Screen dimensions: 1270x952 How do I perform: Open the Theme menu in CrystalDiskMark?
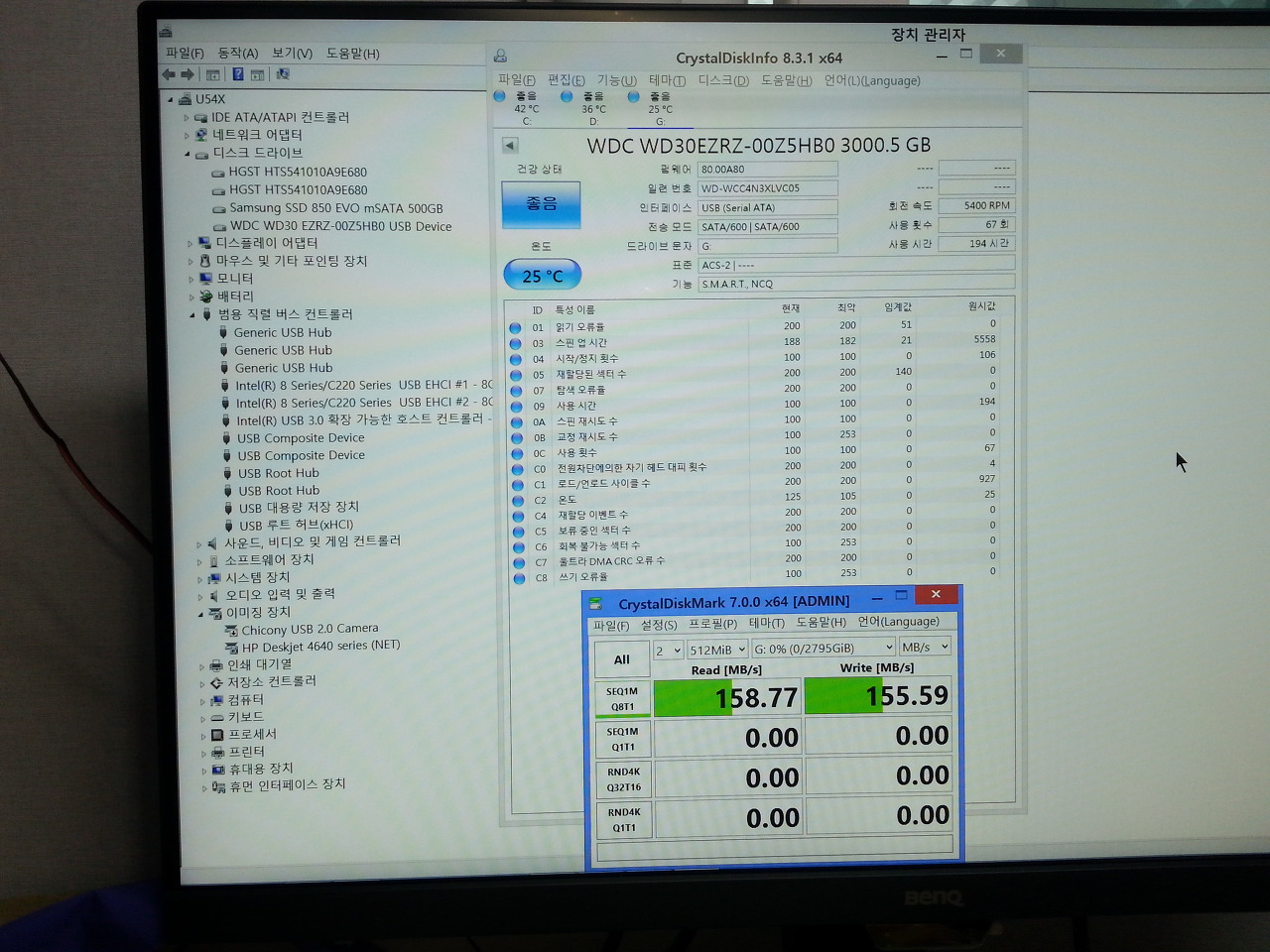coord(766,624)
